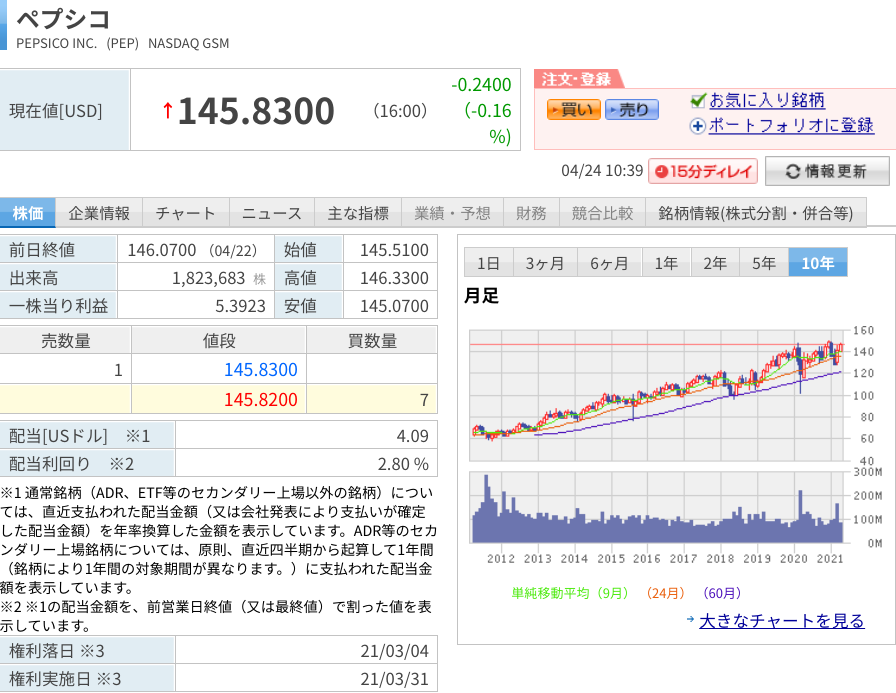Image resolution: width=896 pixels, height=693 pixels.
Task: Set chart period to 6ヶ月
Action: pos(610,263)
